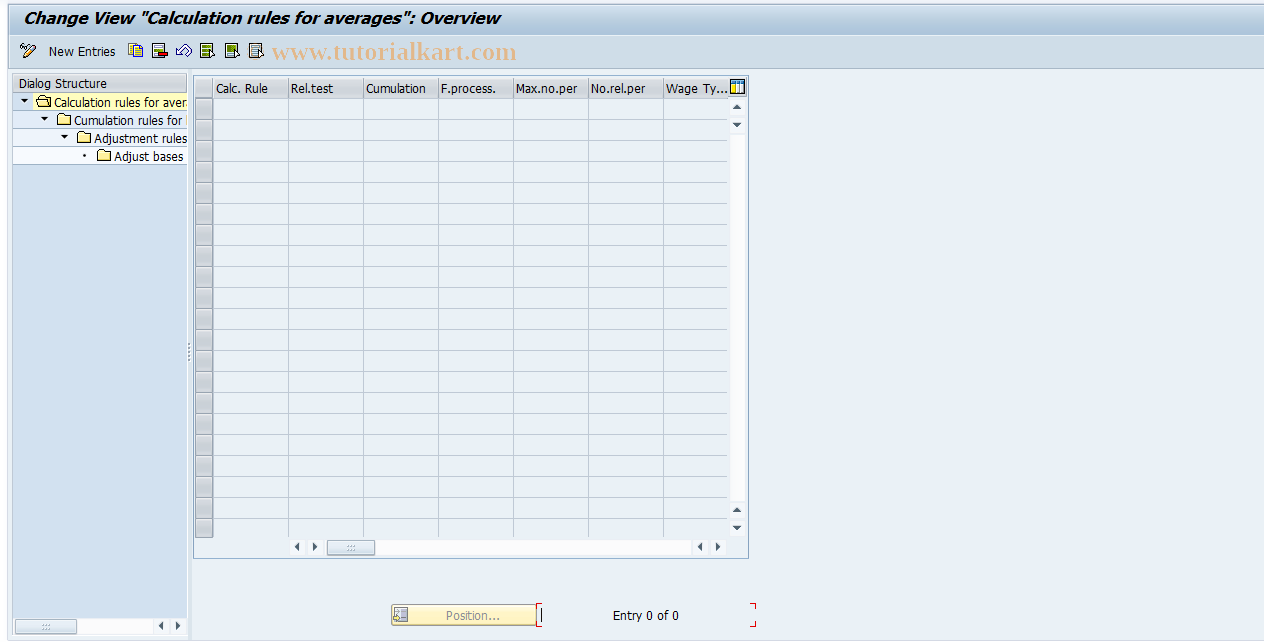
Task: Click far-right horizontal scroll right arrow
Action: [718, 547]
